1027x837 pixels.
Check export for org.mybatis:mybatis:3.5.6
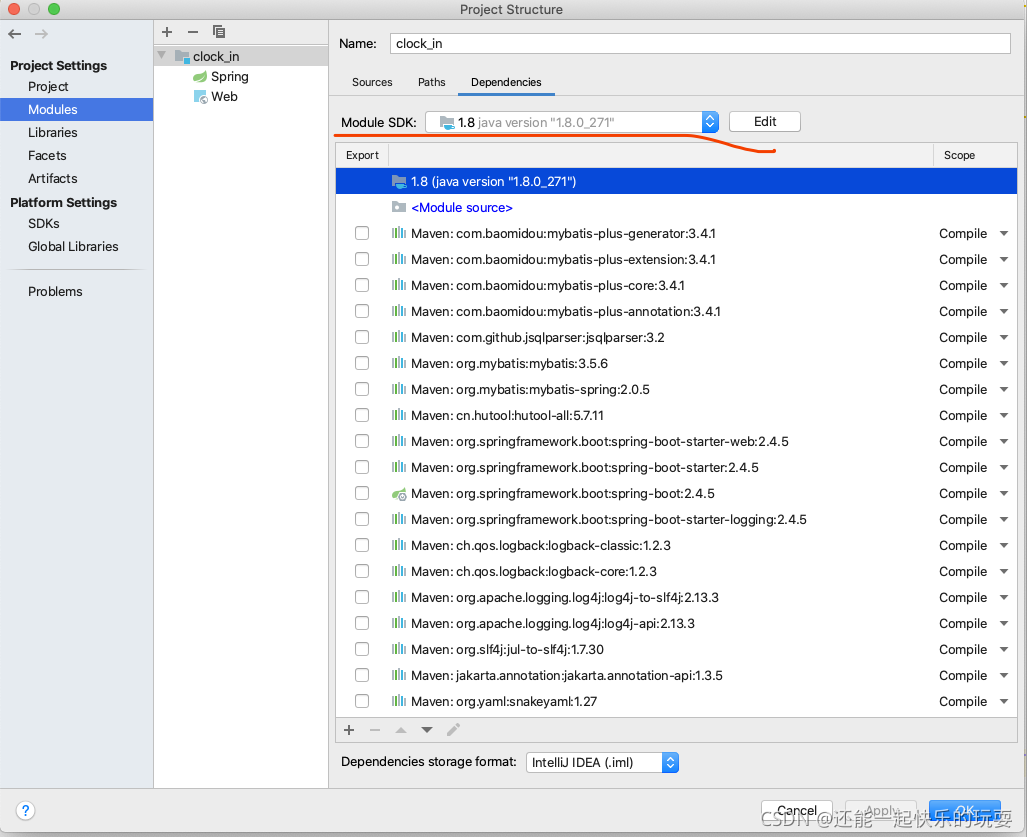[362, 363]
